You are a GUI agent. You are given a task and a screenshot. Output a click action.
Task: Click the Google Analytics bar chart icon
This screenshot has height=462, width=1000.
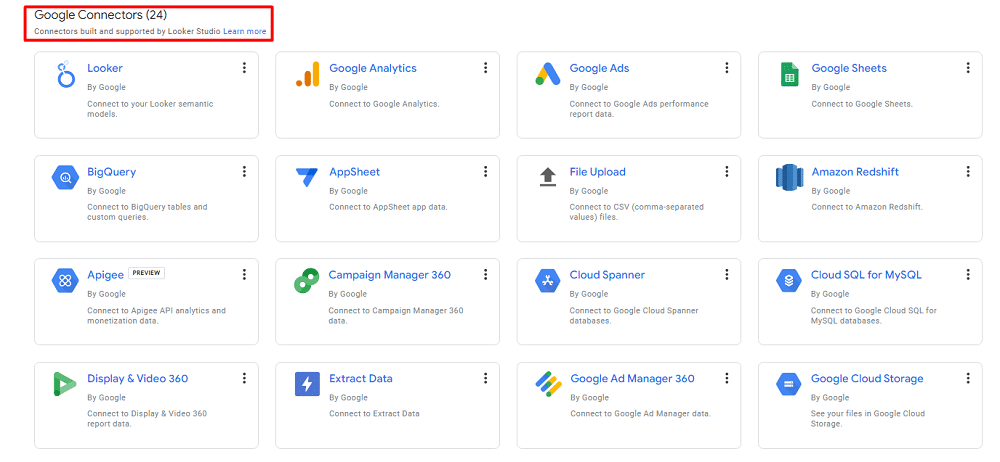307,74
